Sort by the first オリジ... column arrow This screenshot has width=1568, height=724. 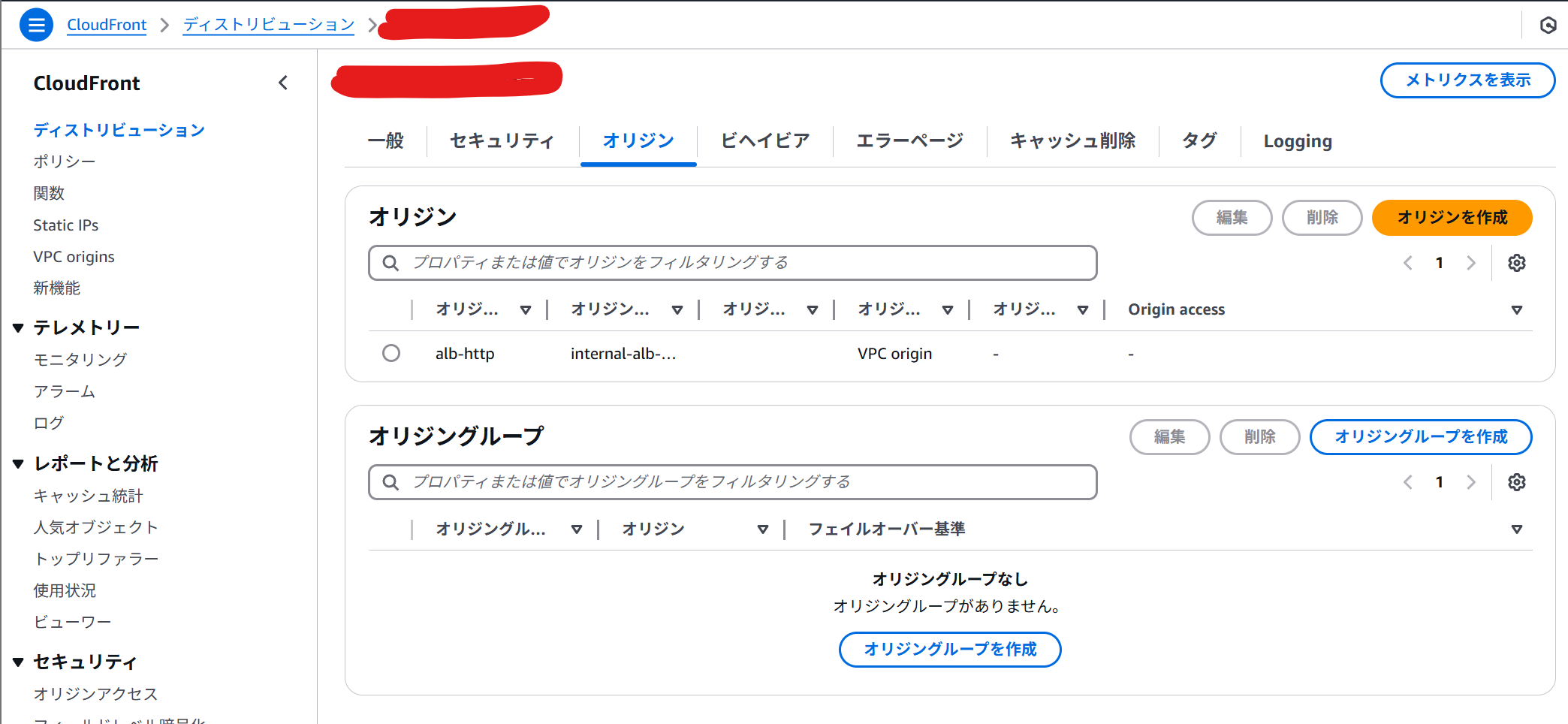(526, 309)
